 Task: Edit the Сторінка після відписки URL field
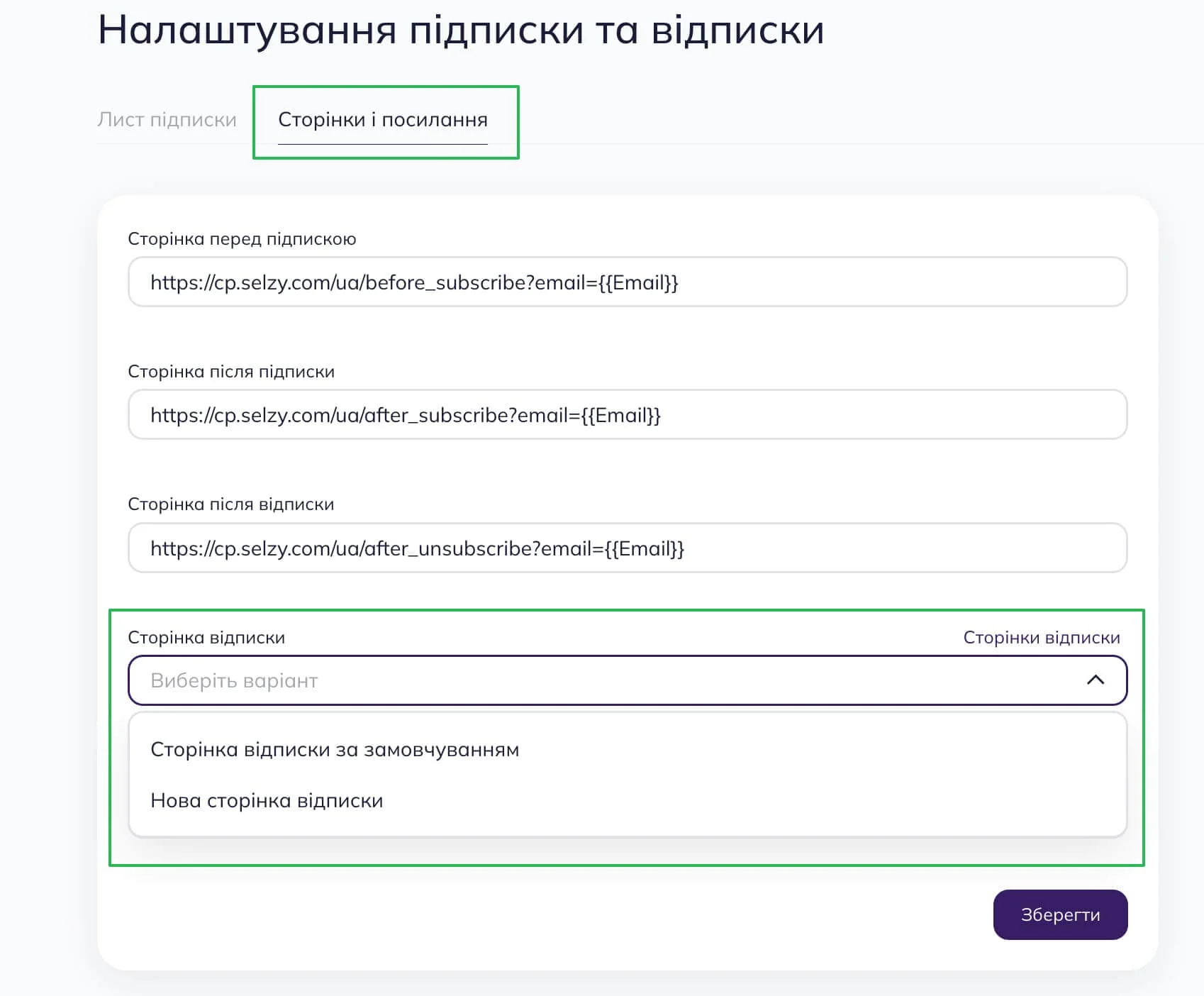[628, 548]
